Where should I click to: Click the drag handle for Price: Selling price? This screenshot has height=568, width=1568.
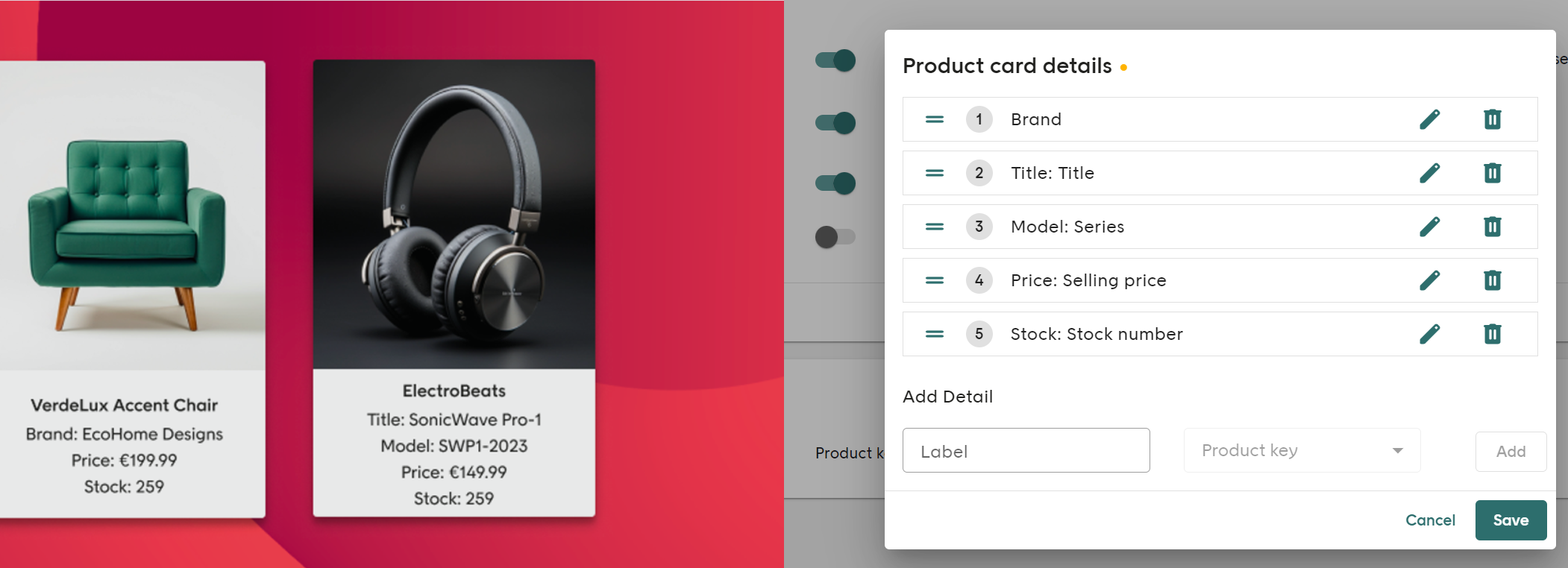935,280
